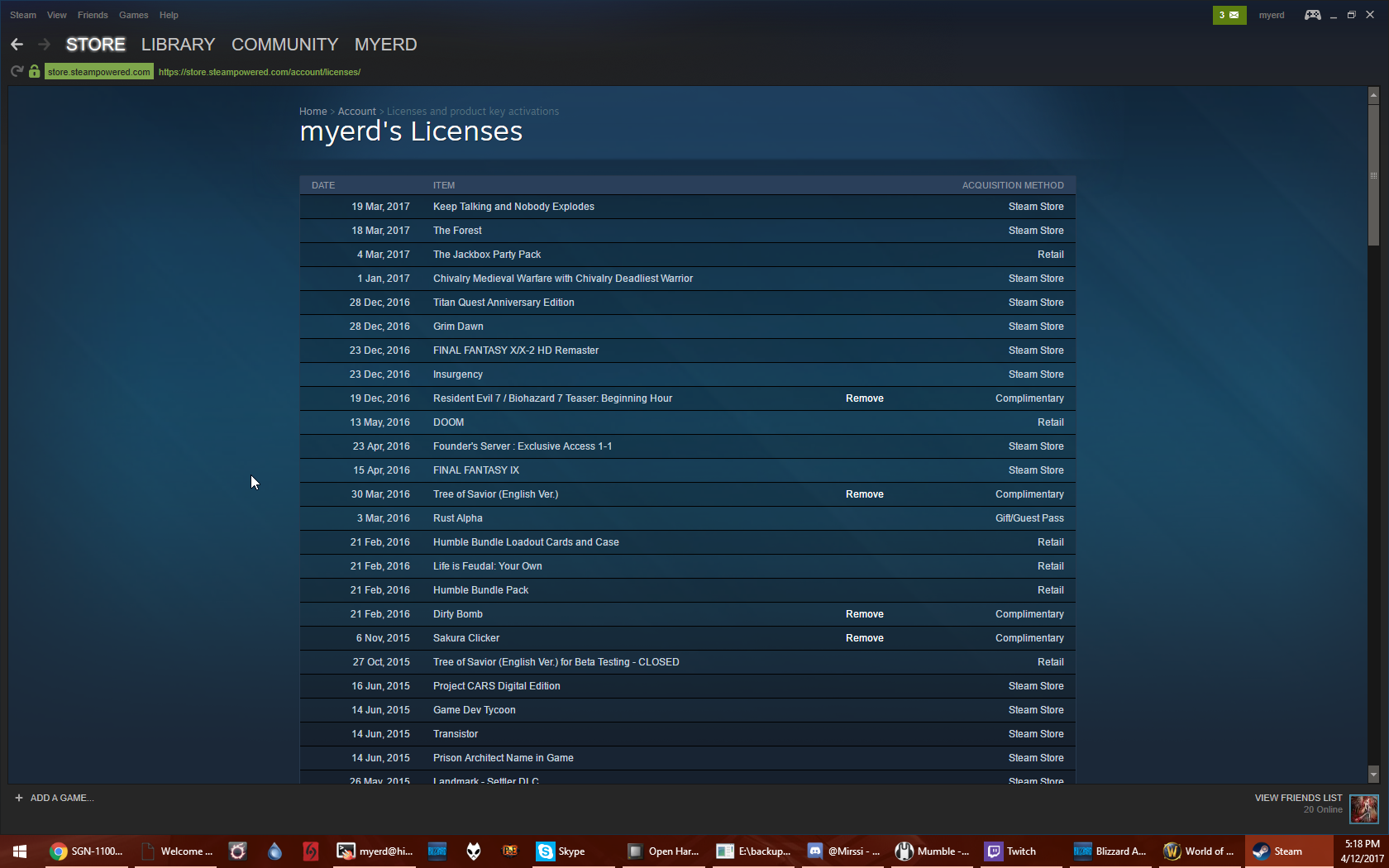
Task: Click the friends list avatar thumbnail
Action: [1363, 808]
